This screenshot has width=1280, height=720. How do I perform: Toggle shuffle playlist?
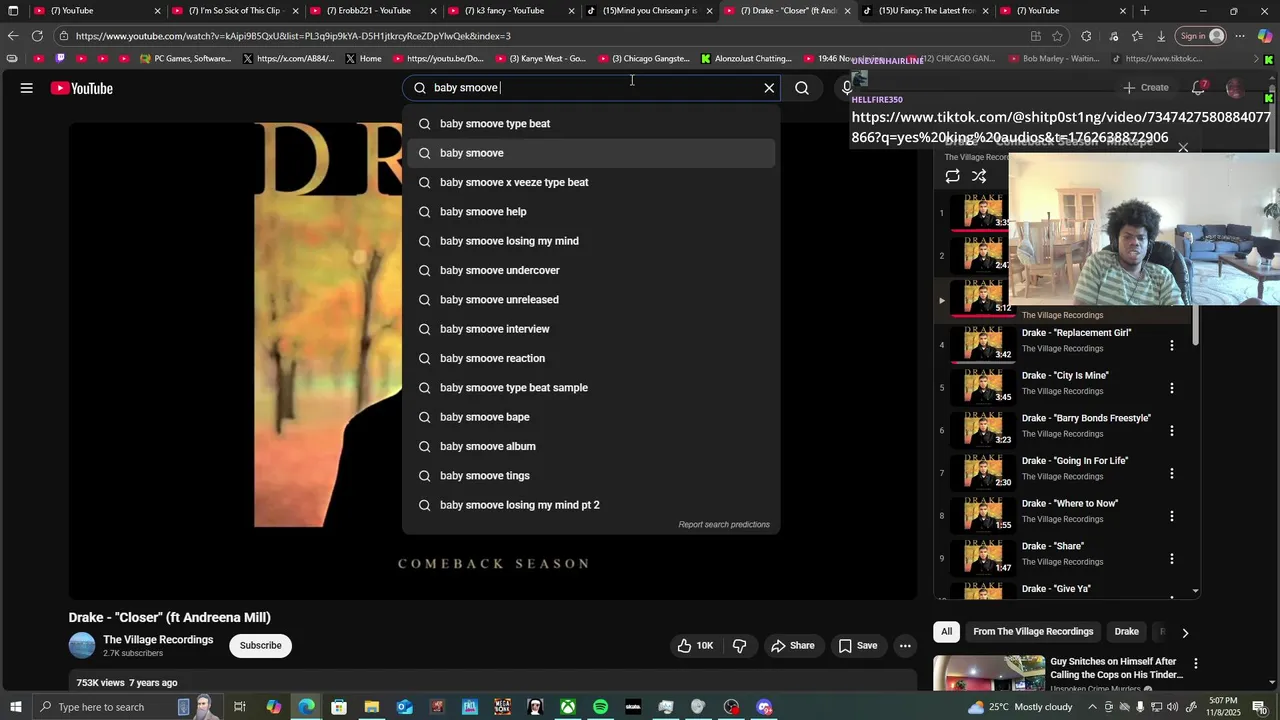[x=979, y=176]
